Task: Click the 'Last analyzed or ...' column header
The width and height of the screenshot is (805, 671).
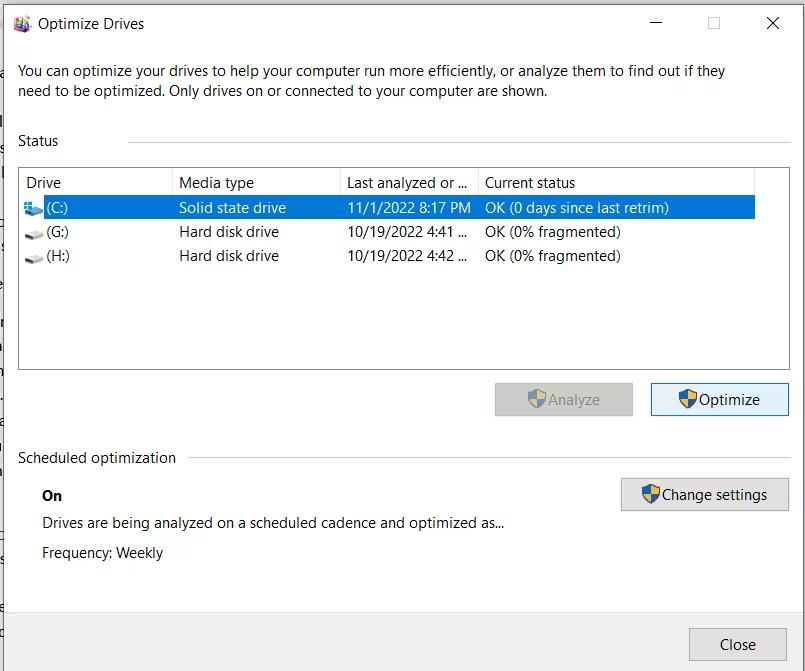Action: click(x=409, y=183)
